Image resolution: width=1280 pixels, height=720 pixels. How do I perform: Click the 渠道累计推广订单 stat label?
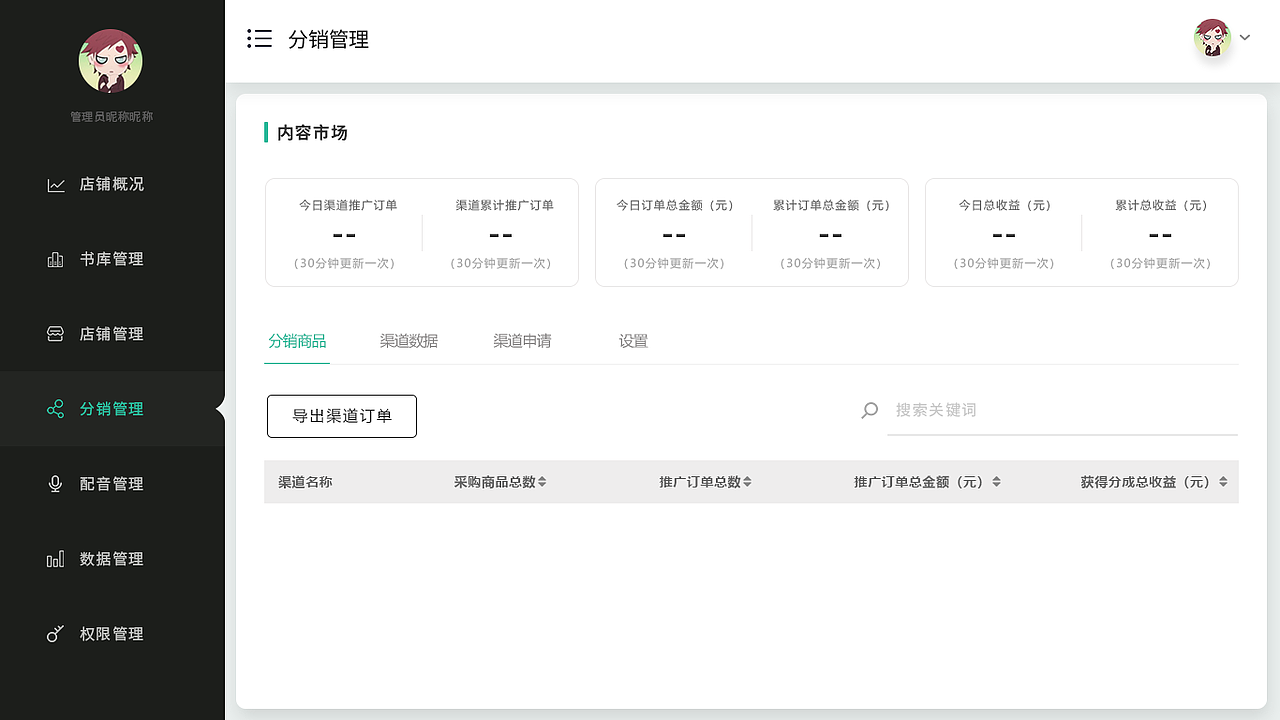click(x=505, y=205)
